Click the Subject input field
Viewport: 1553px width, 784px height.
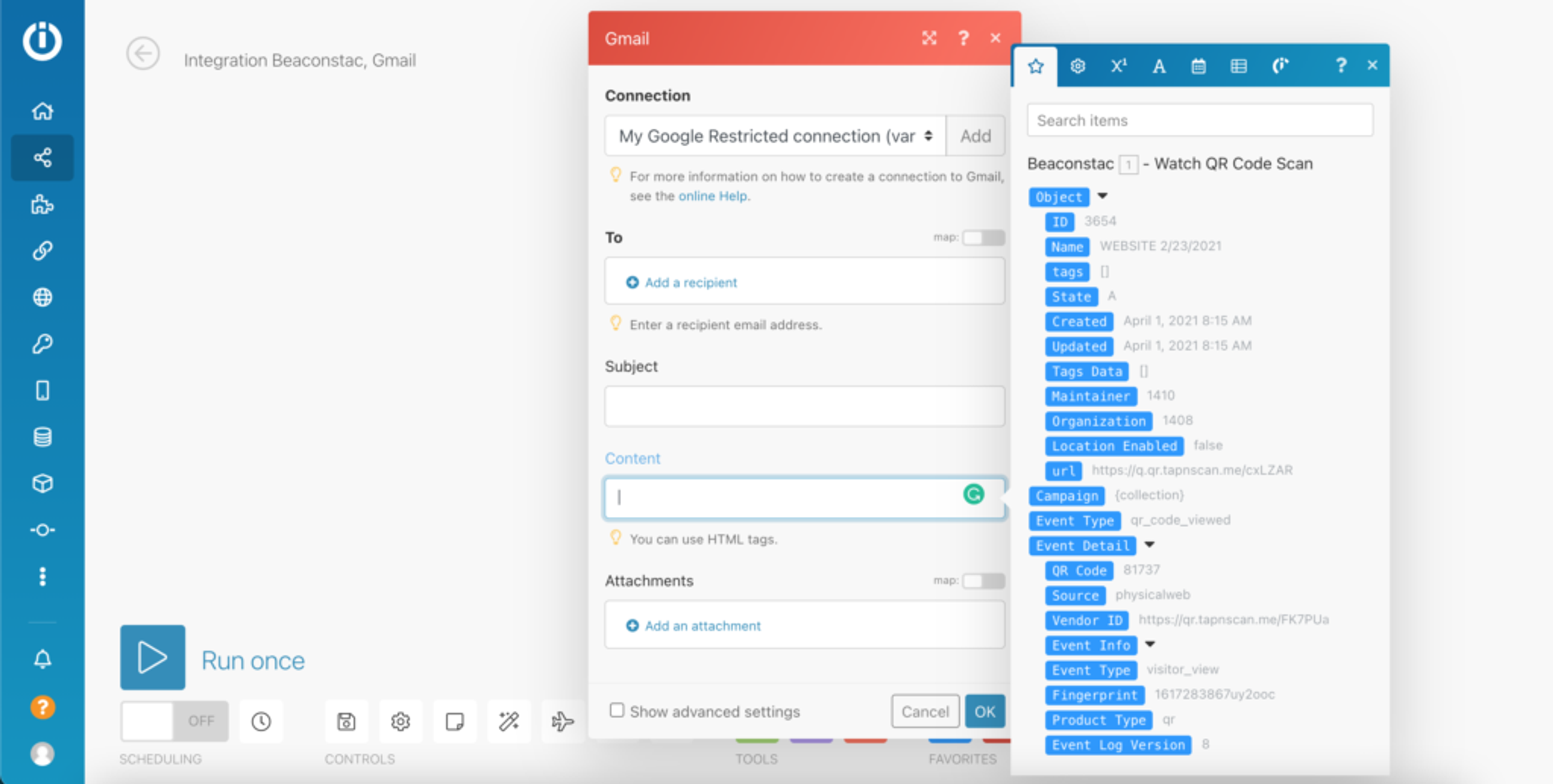(805, 406)
